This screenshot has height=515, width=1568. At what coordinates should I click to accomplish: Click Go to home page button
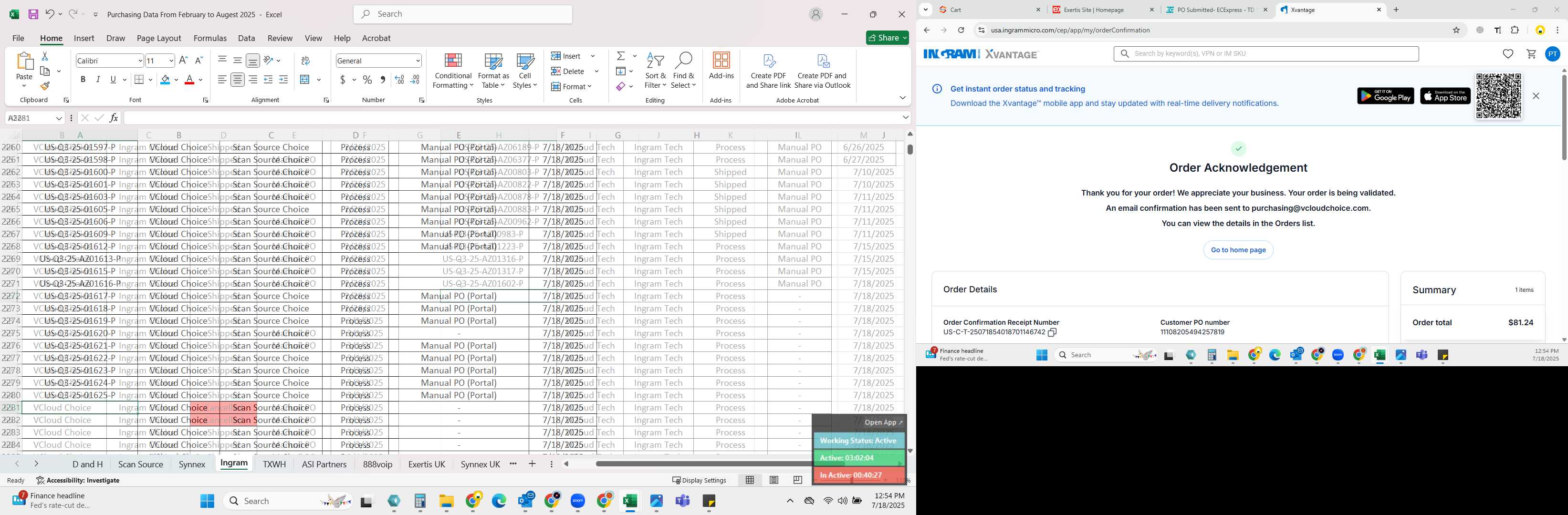pos(1238,250)
